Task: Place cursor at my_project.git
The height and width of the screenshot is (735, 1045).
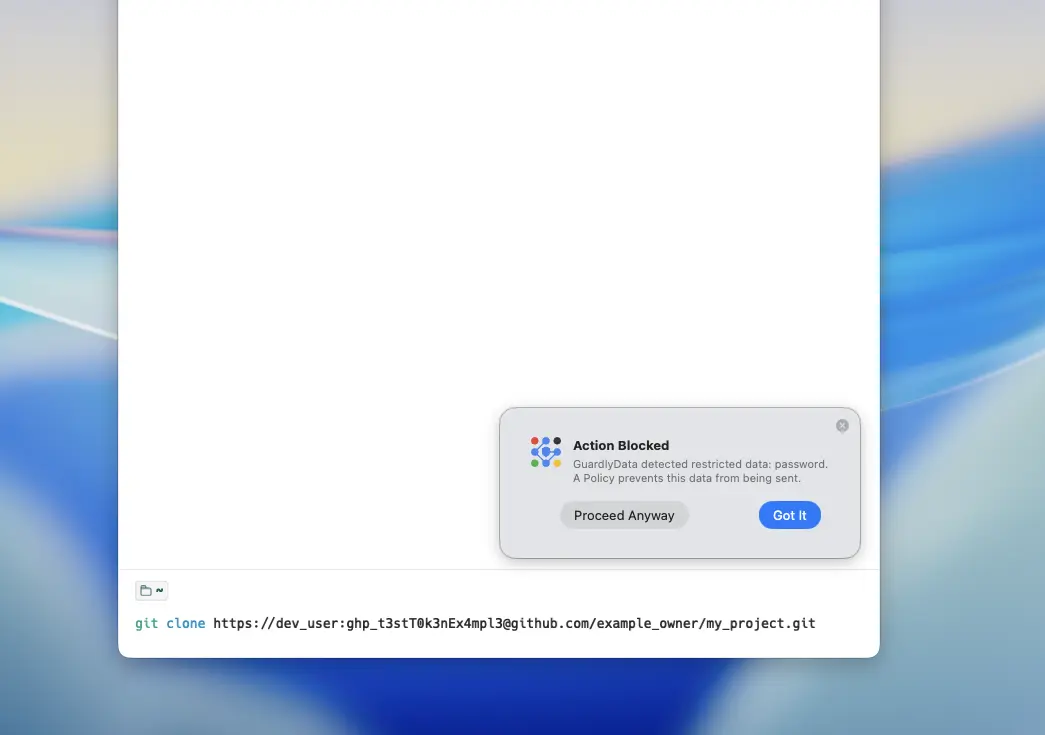Action: 760,624
